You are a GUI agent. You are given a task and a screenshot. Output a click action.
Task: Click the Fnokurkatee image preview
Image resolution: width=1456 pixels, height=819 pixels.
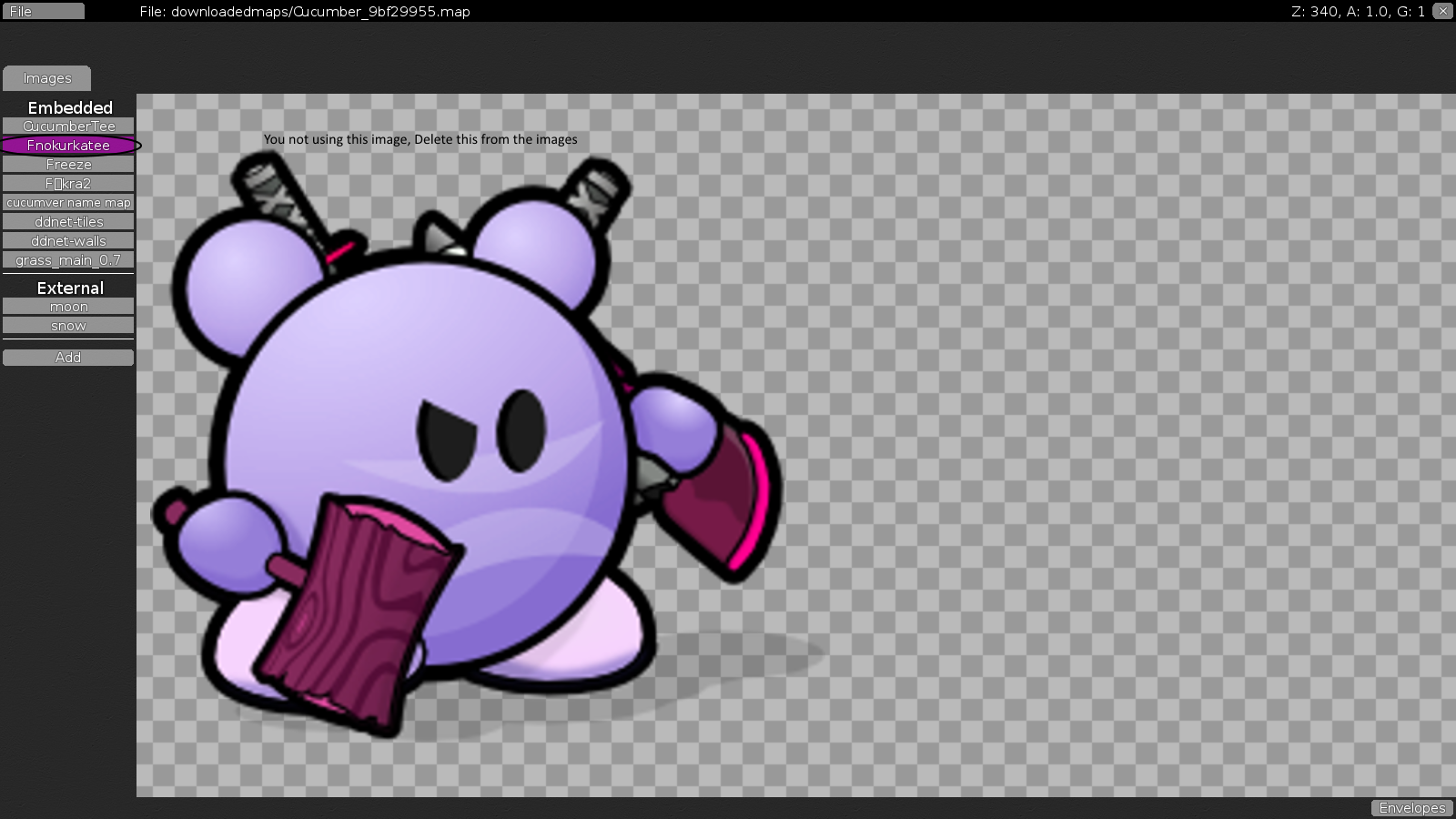point(455,437)
